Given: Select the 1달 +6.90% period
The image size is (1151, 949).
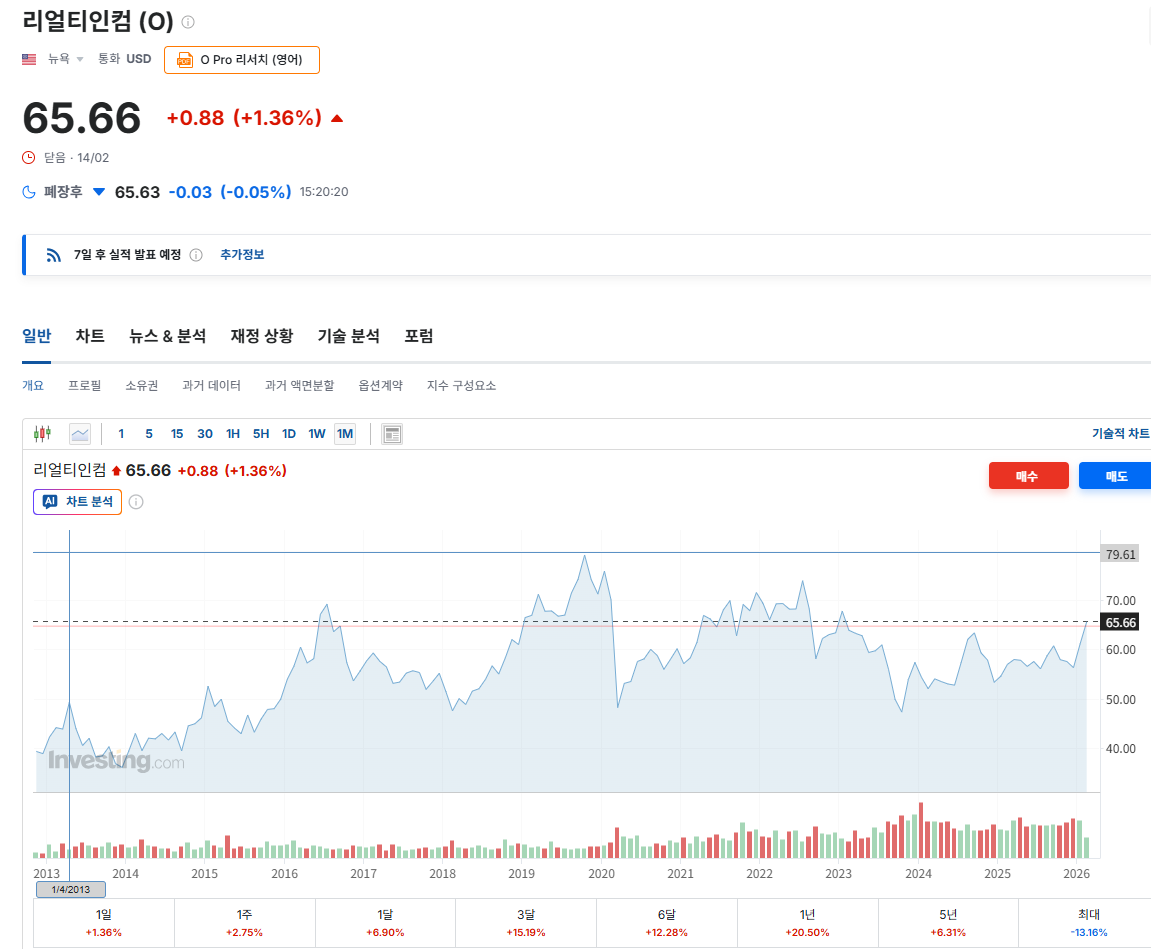Looking at the screenshot, I should coord(385,923).
